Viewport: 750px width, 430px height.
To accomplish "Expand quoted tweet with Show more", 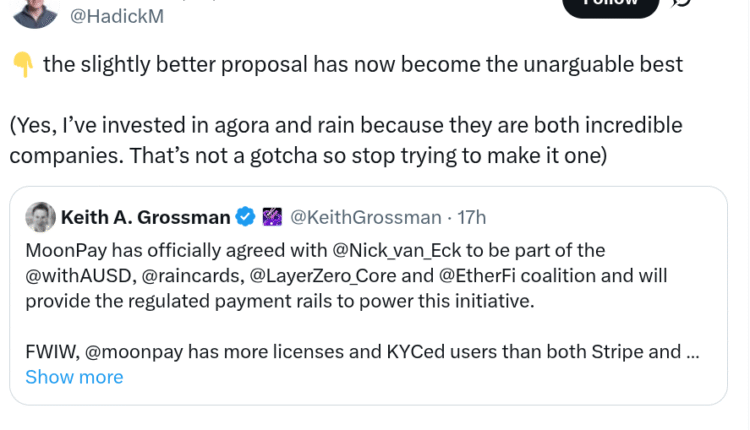I will point(74,377).
